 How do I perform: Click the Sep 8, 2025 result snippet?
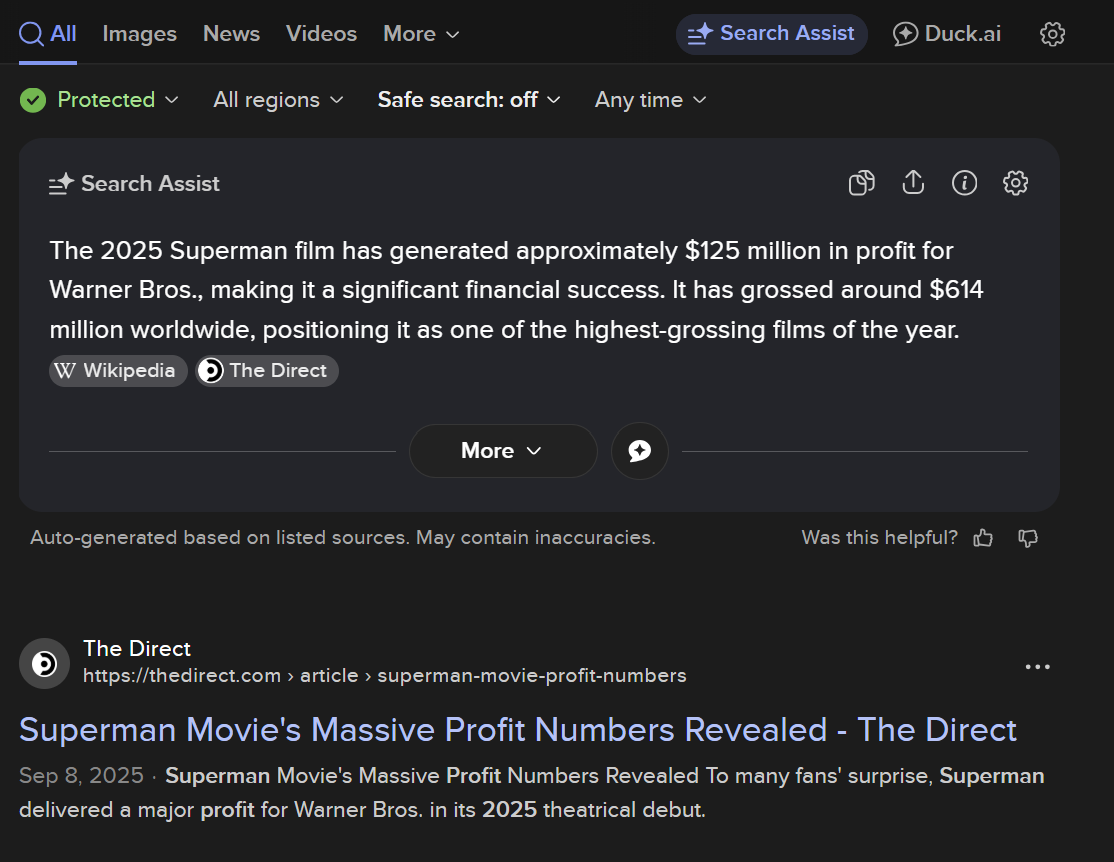pyautogui.click(x=531, y=792)
